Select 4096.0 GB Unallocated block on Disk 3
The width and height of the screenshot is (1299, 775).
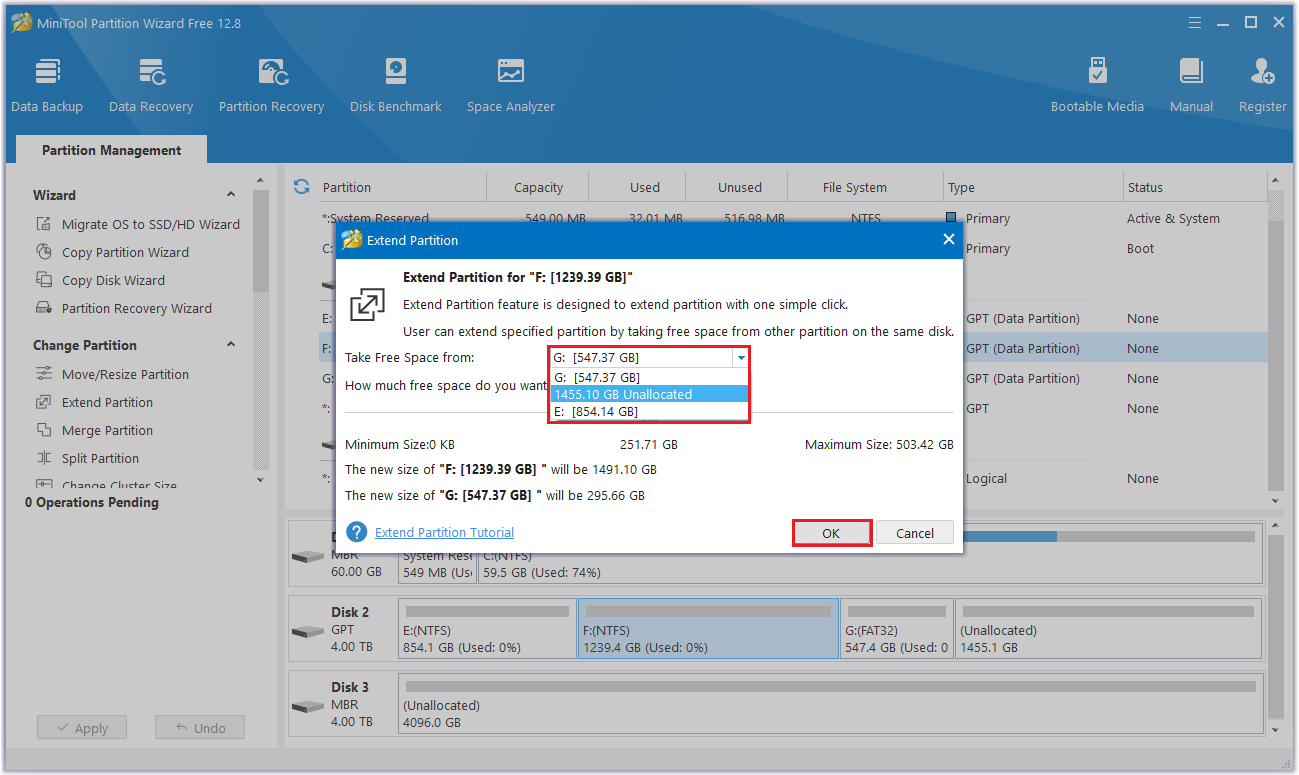point(829,704)
